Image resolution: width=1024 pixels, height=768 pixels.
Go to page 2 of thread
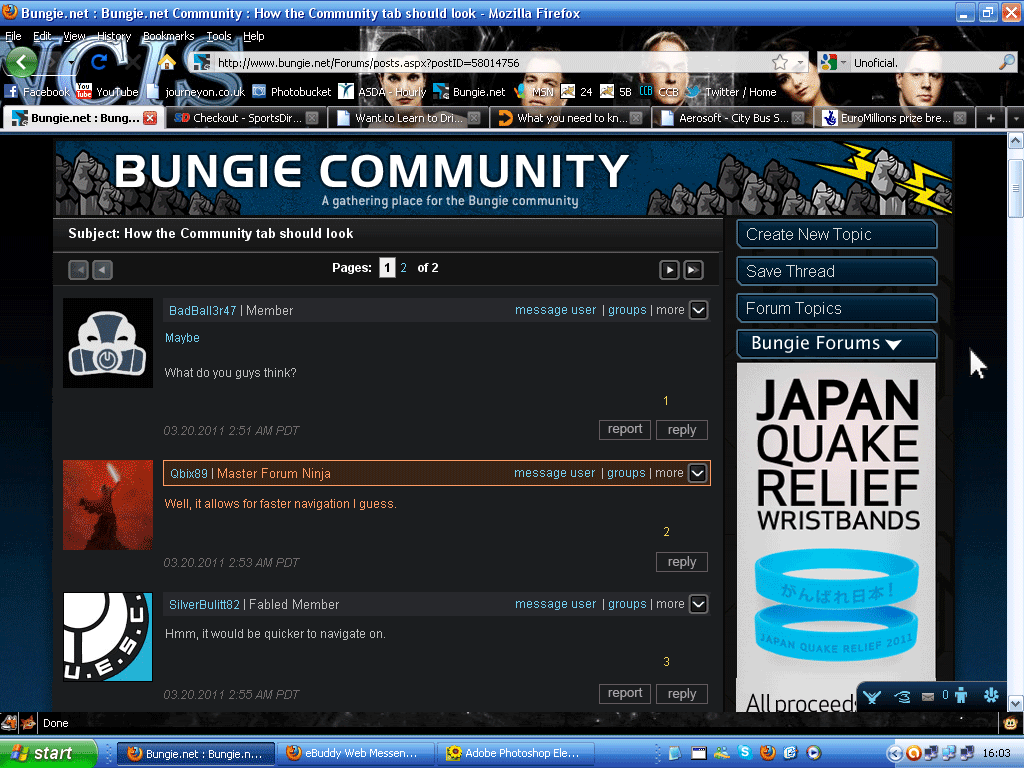[404, 268]
